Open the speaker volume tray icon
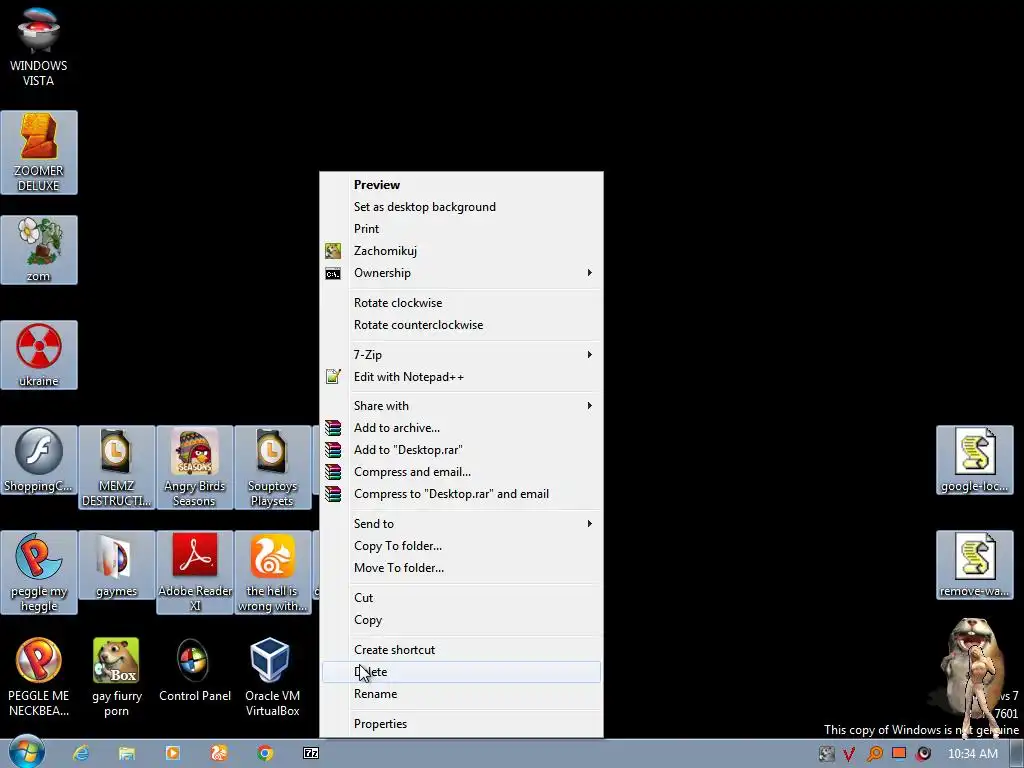 coord(923,754)
